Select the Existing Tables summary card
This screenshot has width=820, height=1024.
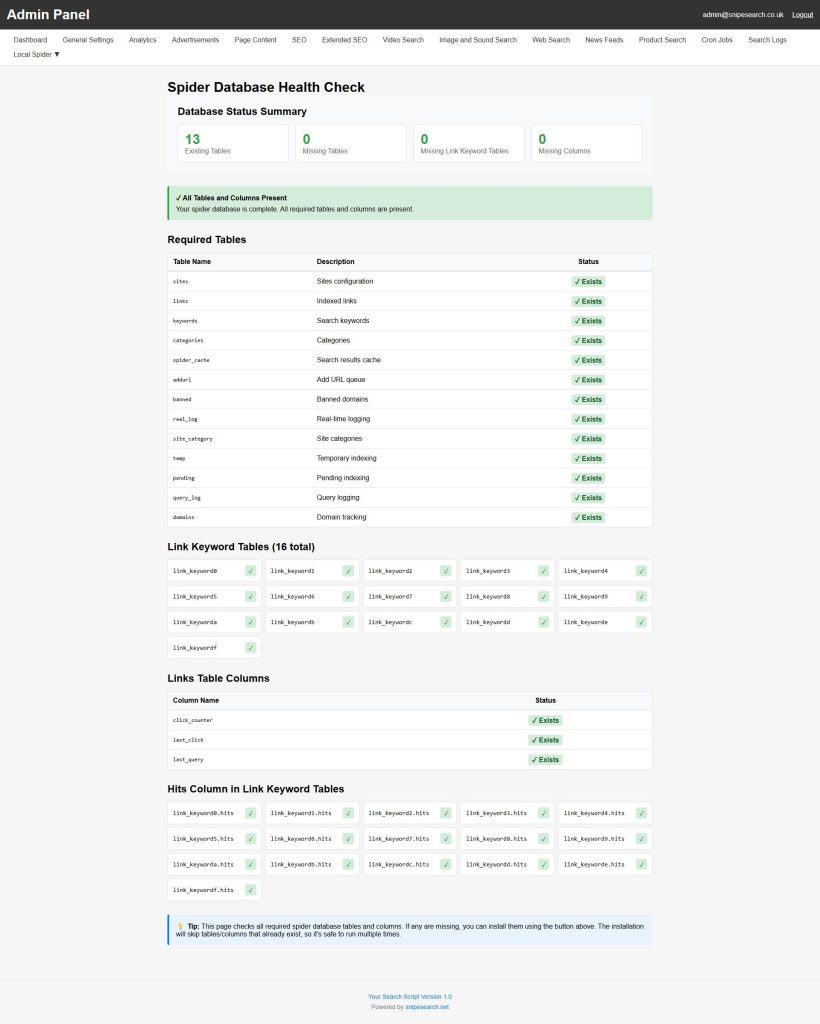(232, 143)
